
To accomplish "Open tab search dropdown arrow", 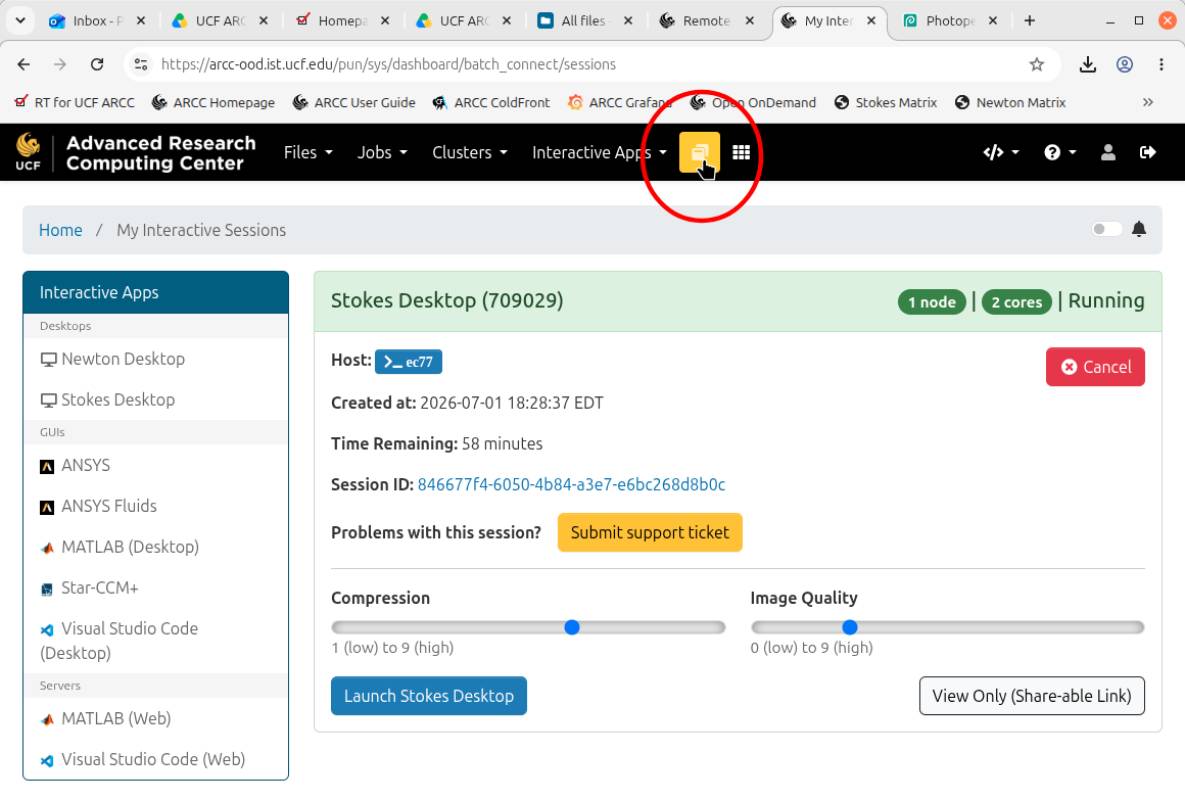I will tap(20, 20).
